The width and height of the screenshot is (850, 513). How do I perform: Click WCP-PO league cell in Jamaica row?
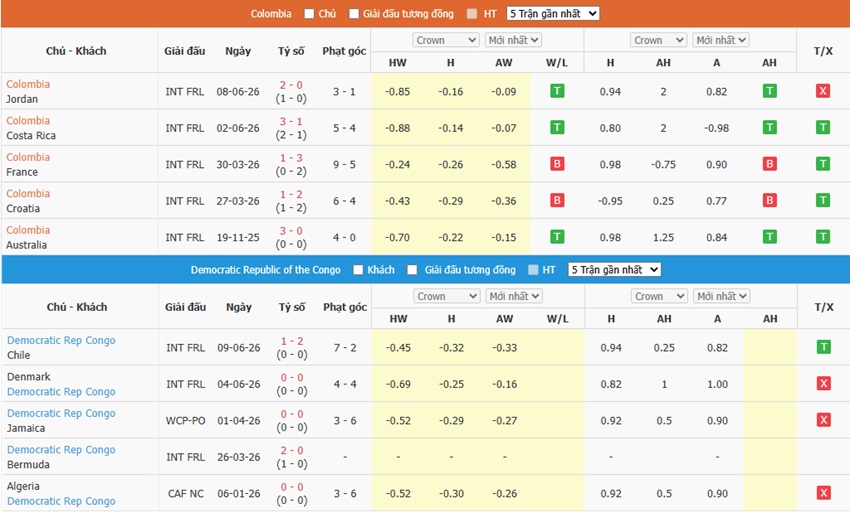click(185, 420)
